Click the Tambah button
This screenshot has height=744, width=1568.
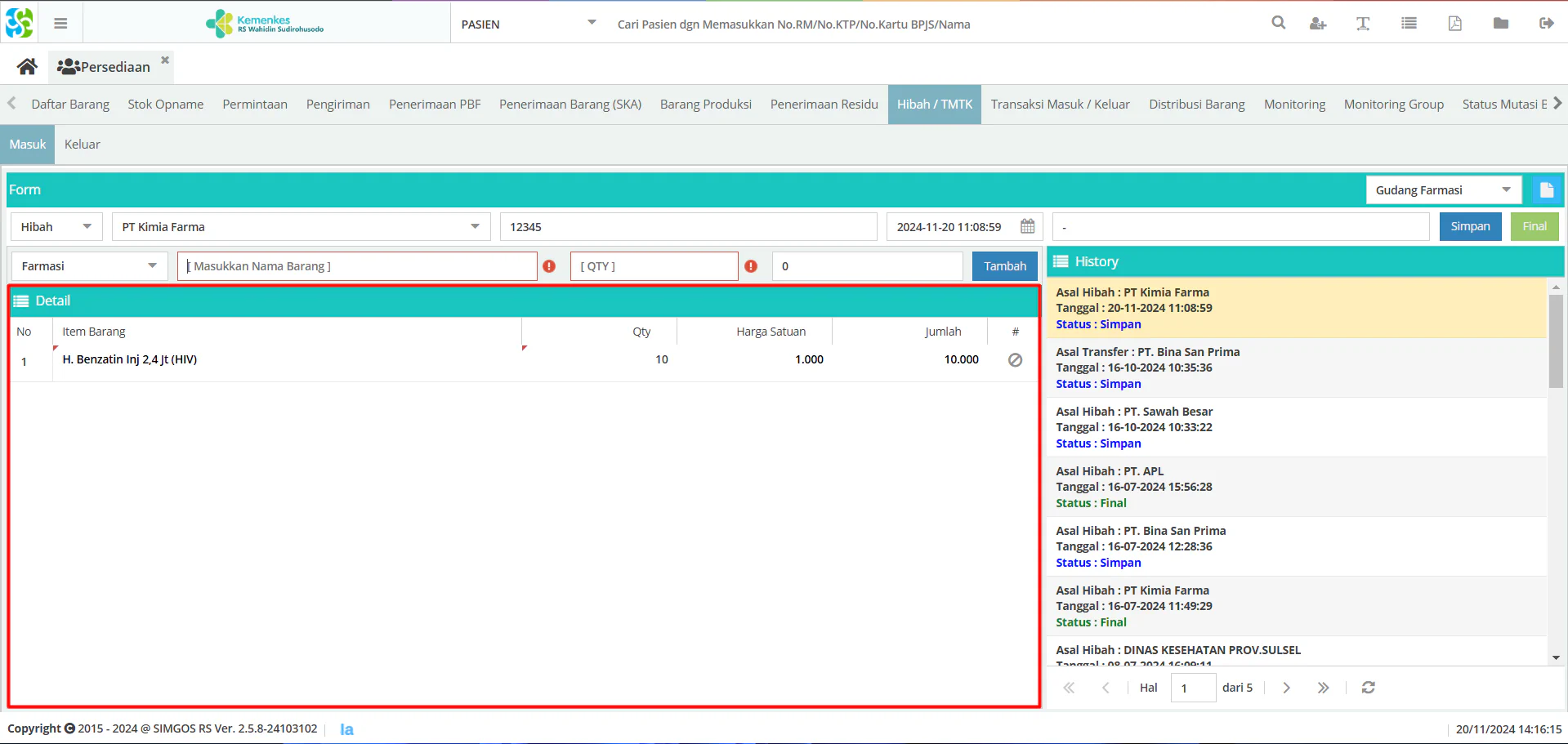1004,266
